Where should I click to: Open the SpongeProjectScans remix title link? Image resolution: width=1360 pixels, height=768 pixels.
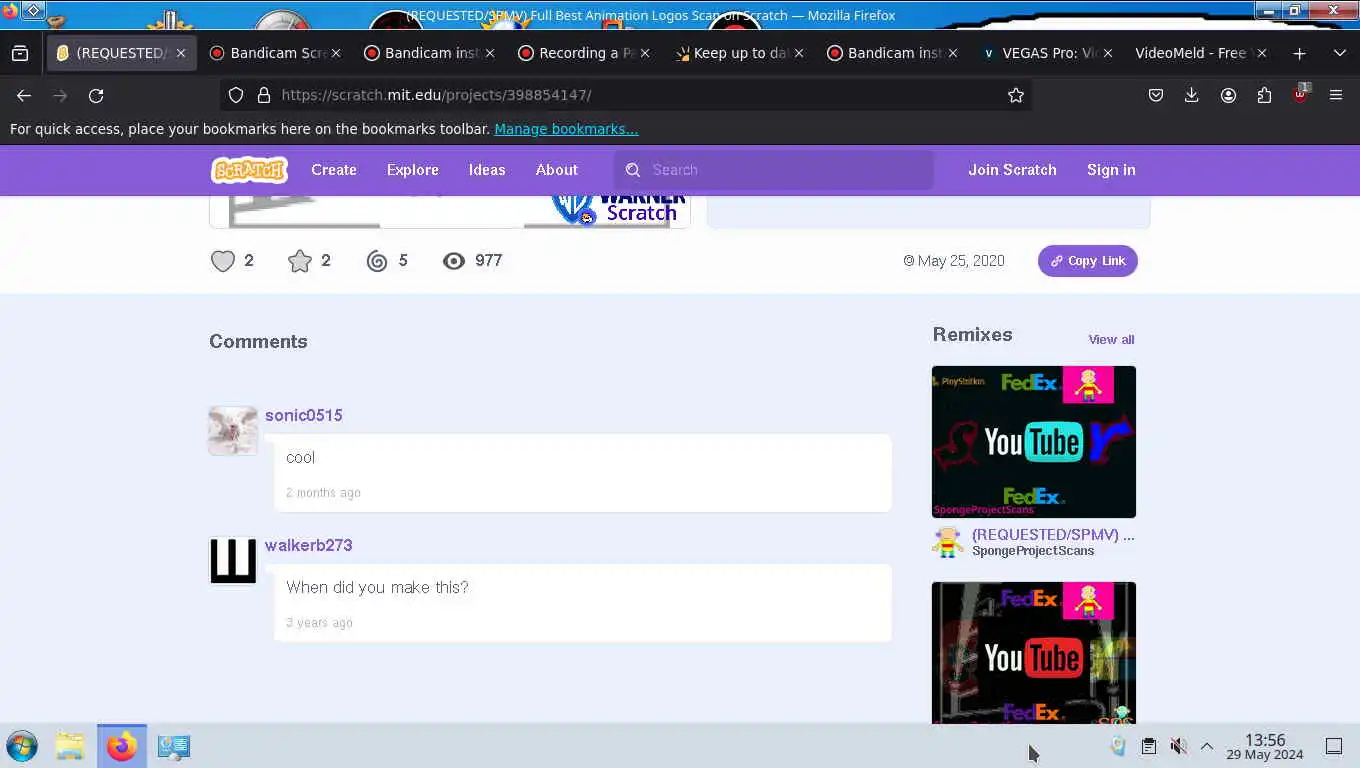[x=1053, y=535]
